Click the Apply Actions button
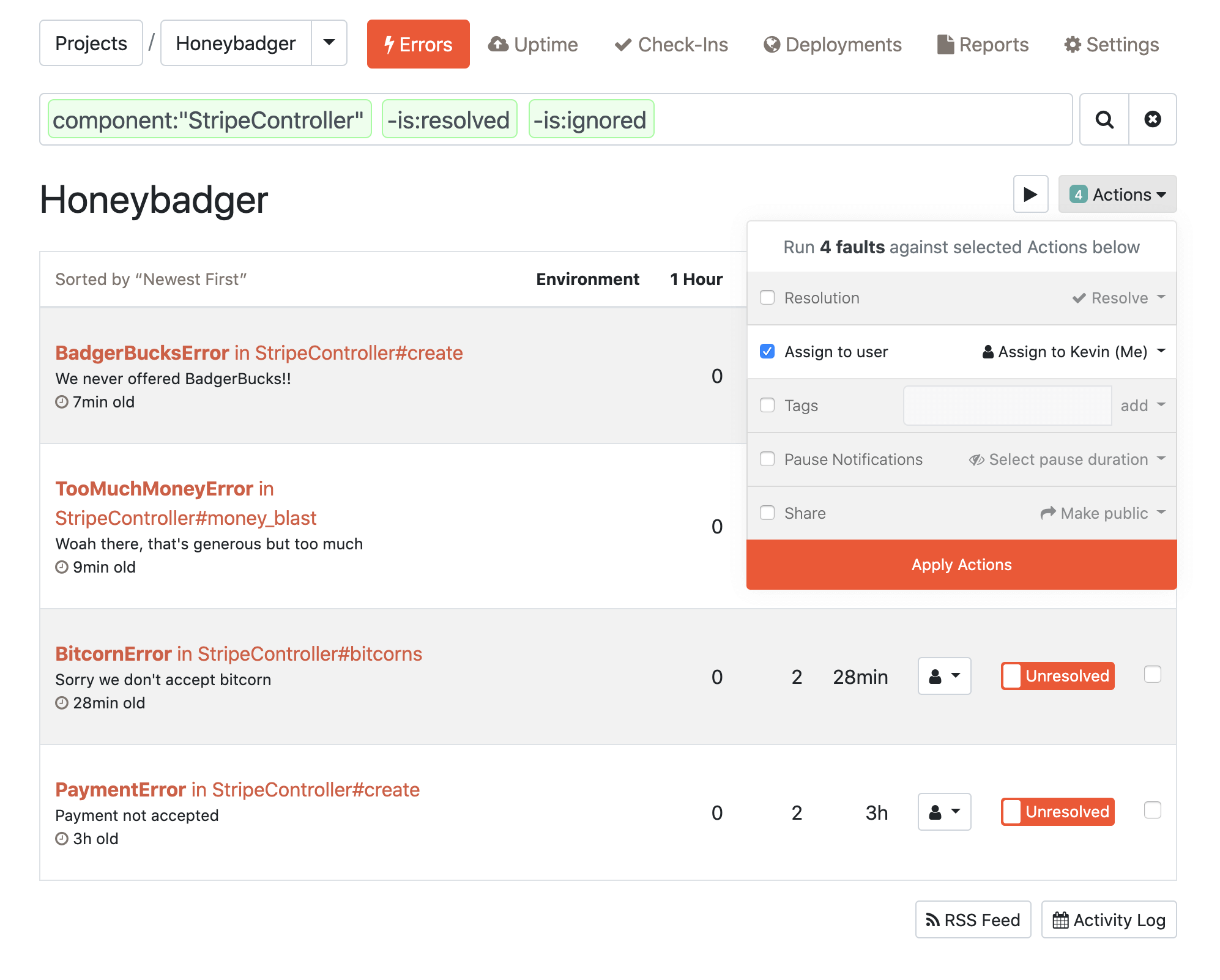Screen dimensions: 1220x980 (x=961, y=565)
